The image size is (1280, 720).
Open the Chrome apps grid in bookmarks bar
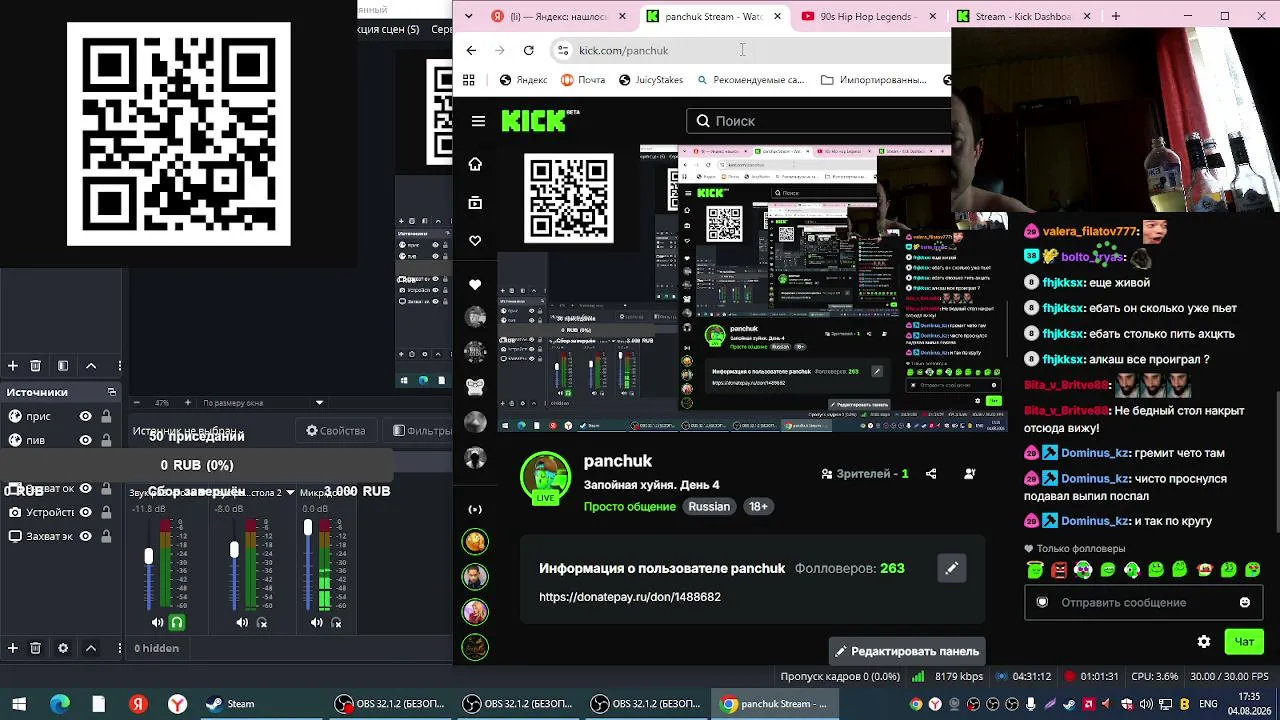click(x=468, y=80)
